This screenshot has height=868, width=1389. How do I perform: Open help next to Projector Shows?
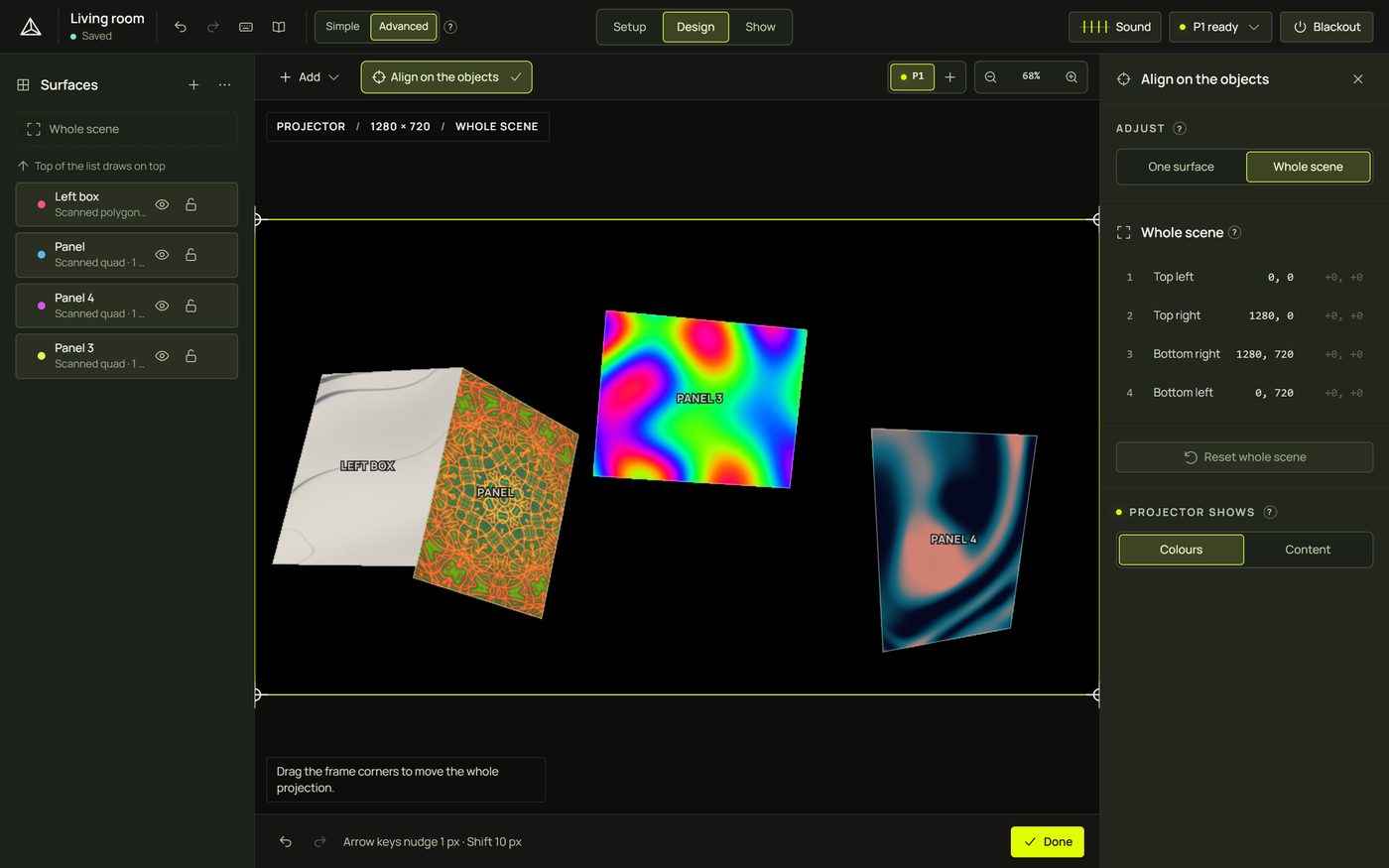(1270, 512)
